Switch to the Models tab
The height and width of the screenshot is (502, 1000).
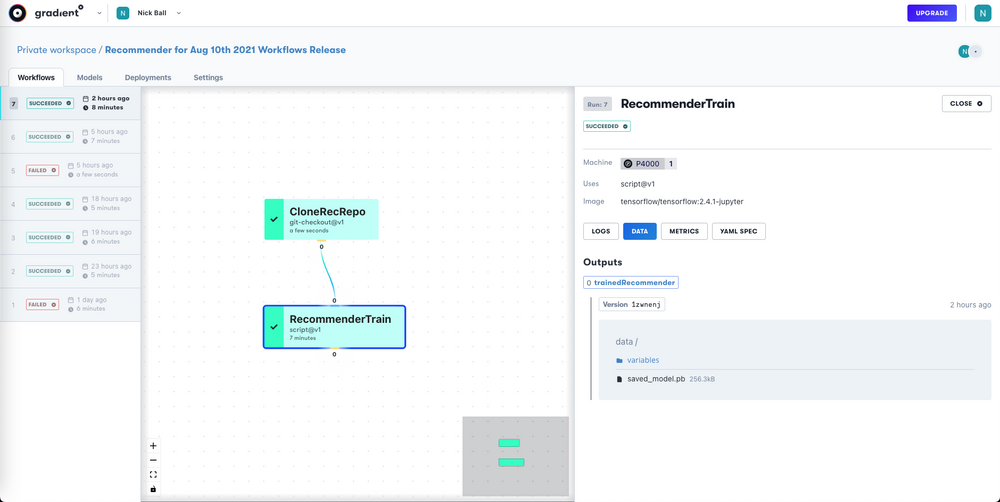click(89, 77)
